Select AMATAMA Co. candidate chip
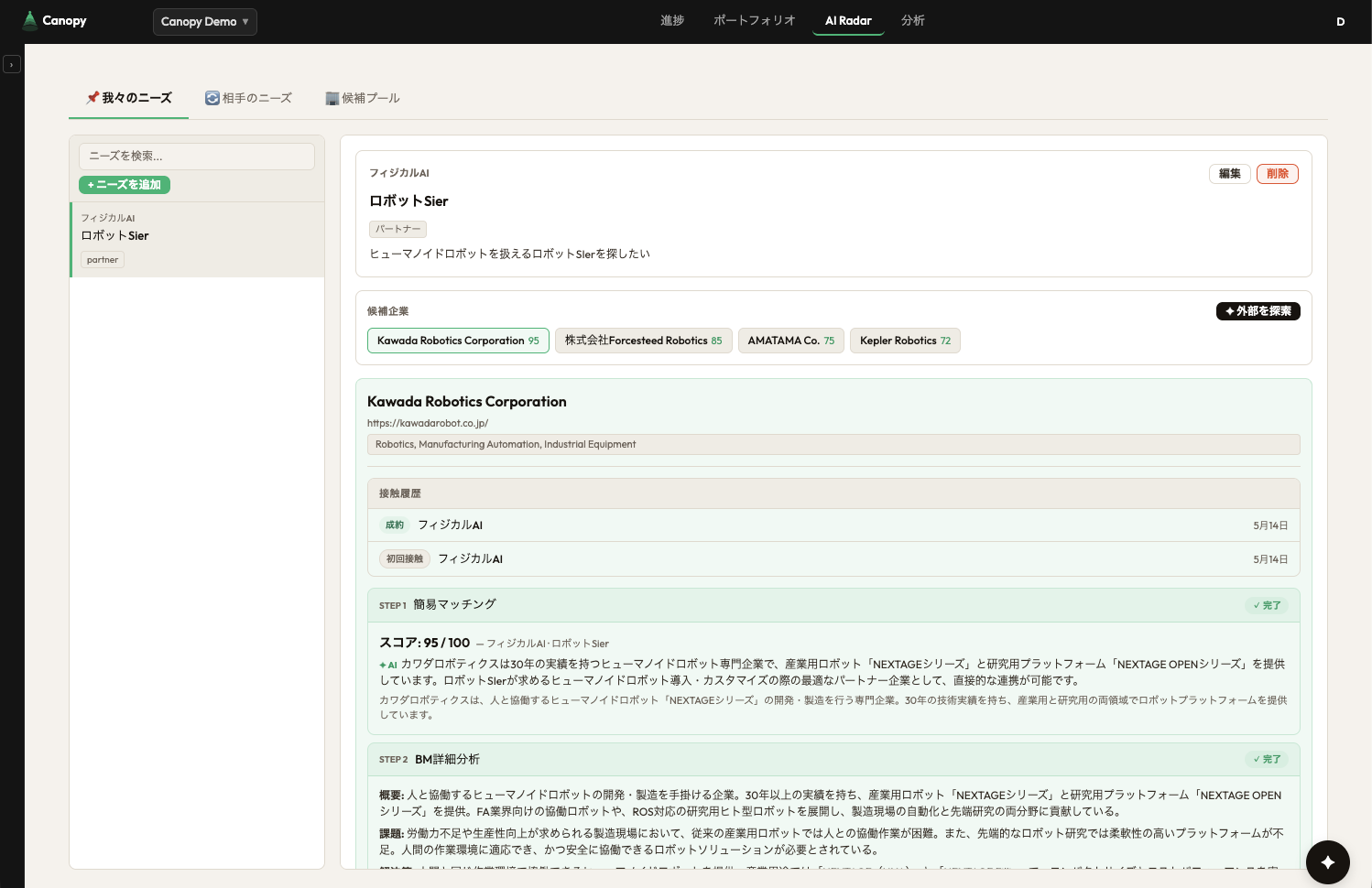This screenshot has width=1372, height=888. [791, 341]
